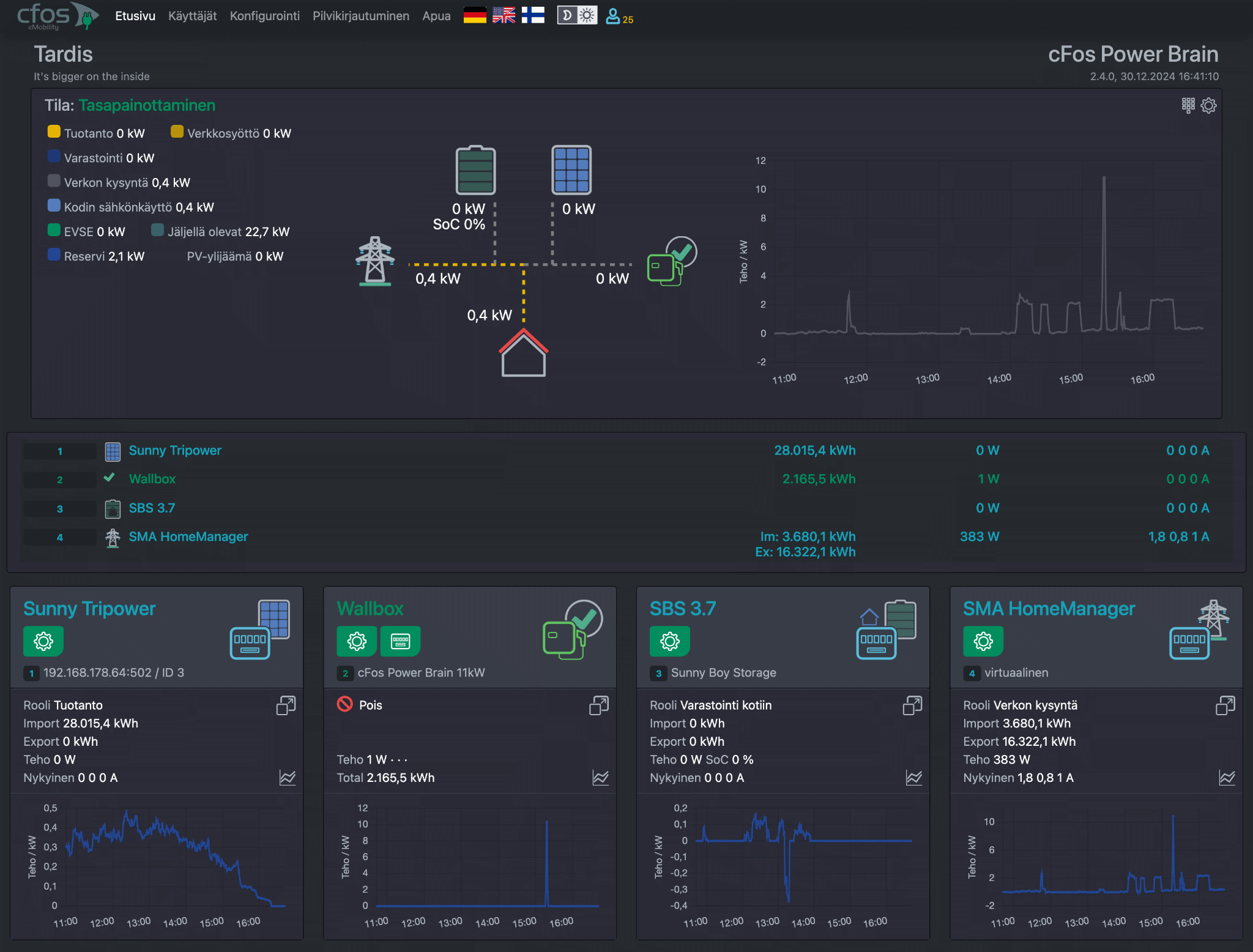Toggle the yellow Tuotanto legend swatch
The image size is (1253, 952).
tap(54, 132)
